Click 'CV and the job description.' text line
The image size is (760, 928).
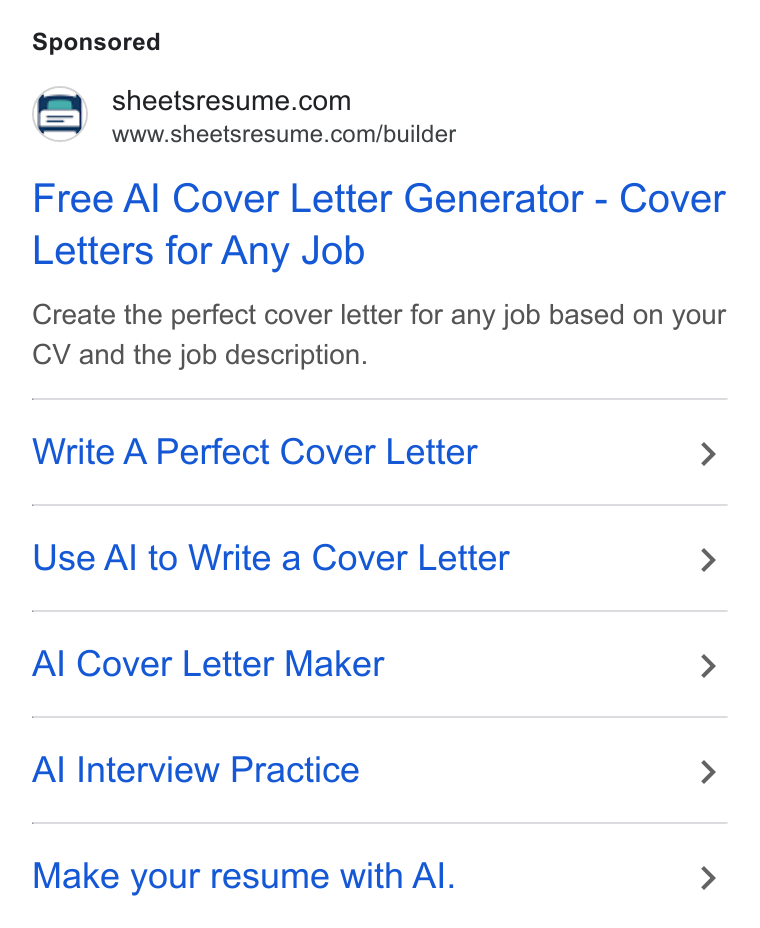pos(200,355)
